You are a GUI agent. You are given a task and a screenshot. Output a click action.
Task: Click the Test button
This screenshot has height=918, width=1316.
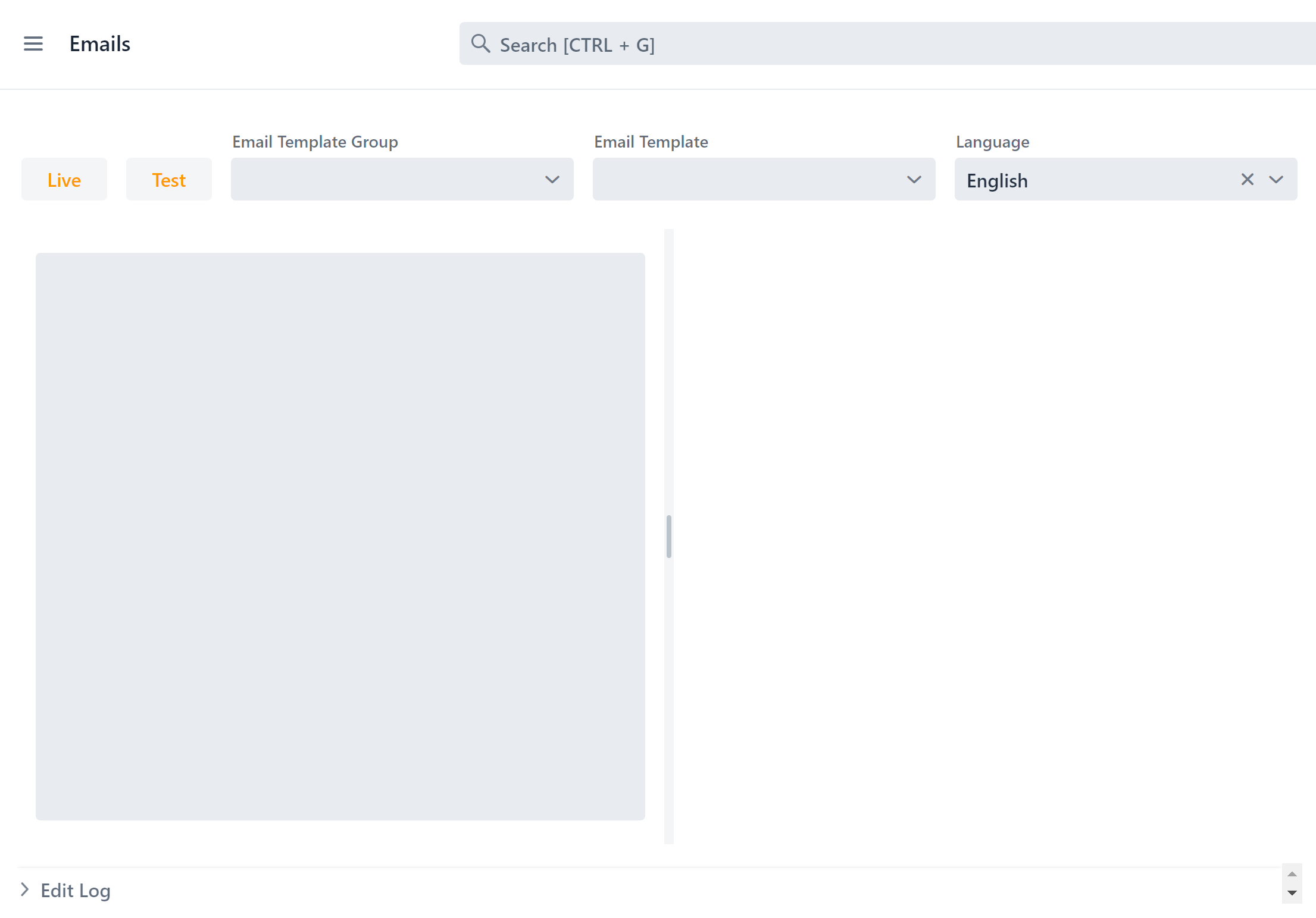tap(168, 179)
